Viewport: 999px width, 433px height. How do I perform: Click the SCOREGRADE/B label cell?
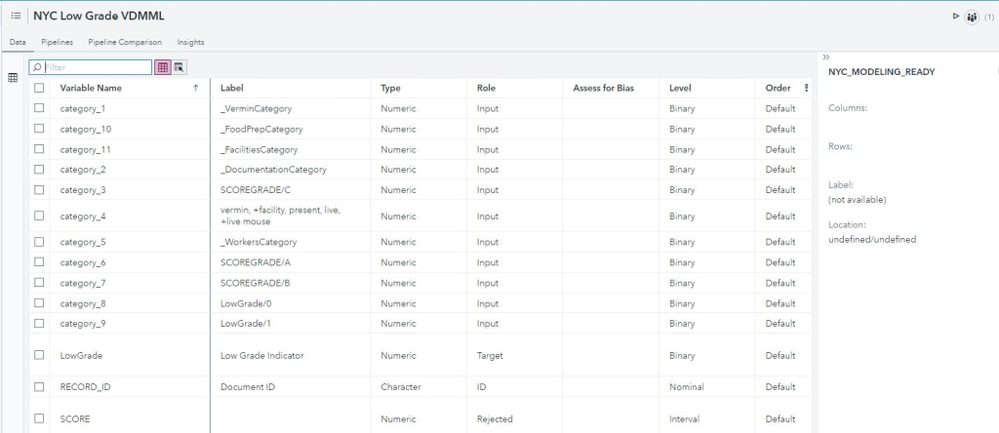pyautogui.click(x=255, y=283)
